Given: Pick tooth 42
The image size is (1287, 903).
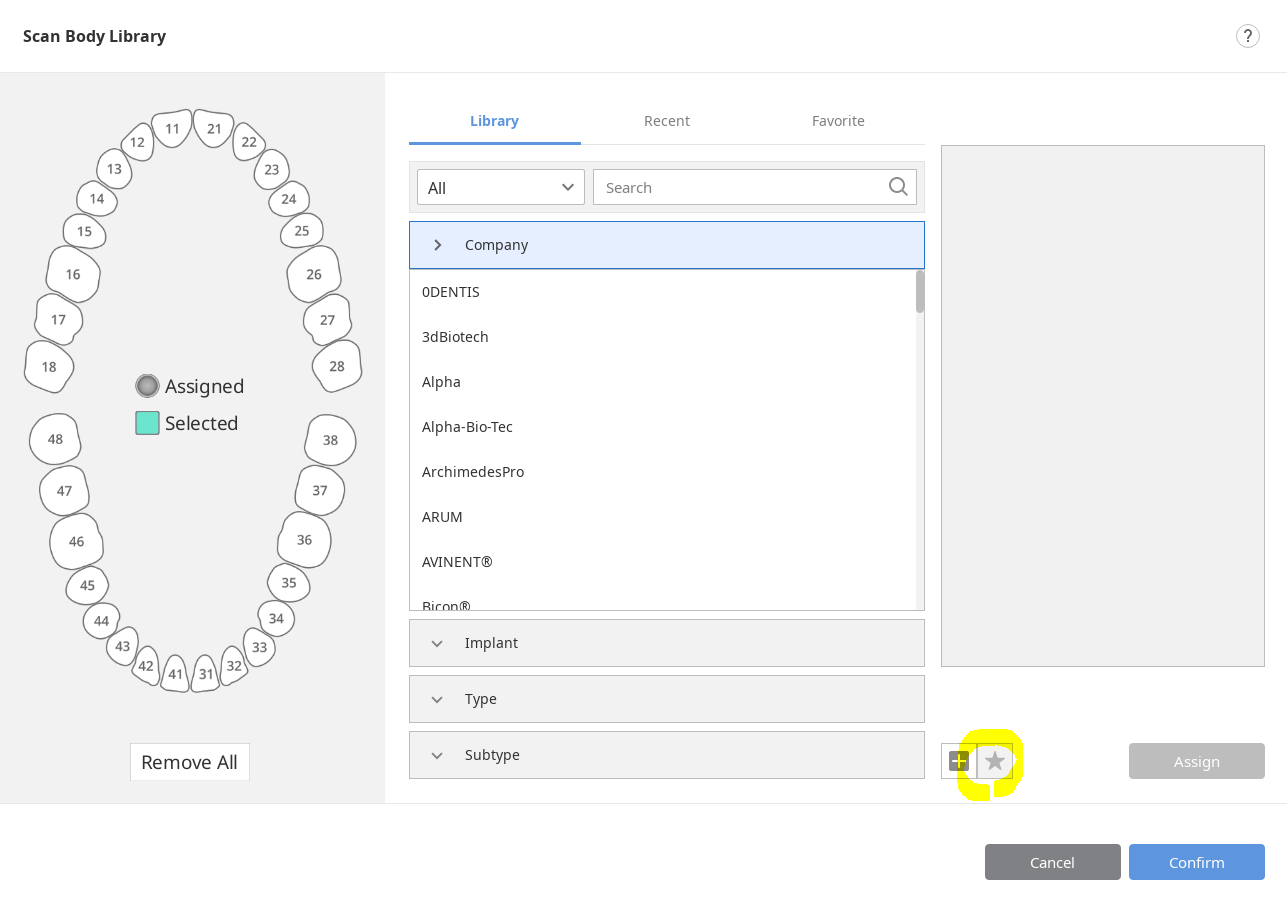Looking at the screenshot, I should (146, 665).
